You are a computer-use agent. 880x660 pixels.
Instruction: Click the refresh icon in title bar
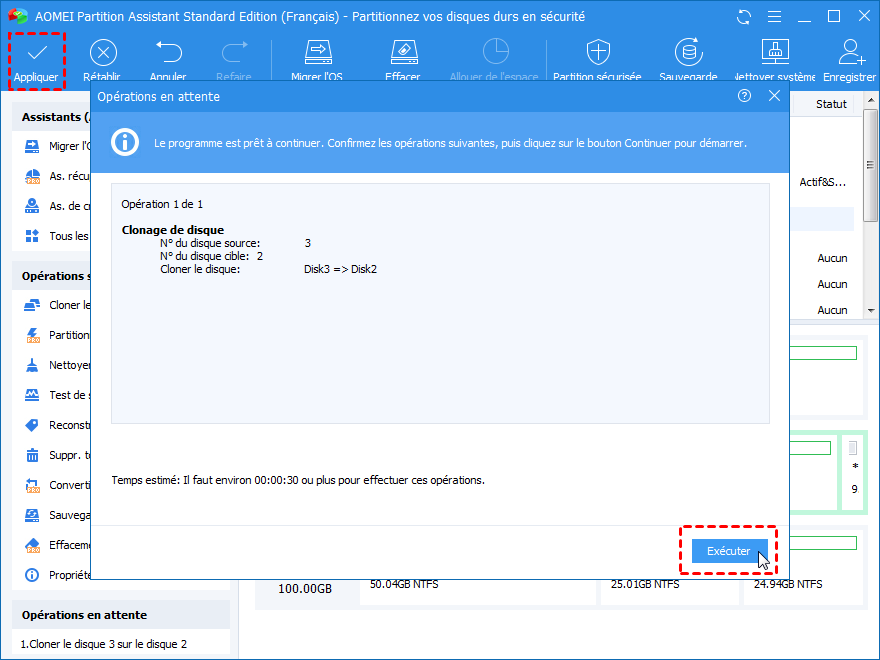click(744, 17)
